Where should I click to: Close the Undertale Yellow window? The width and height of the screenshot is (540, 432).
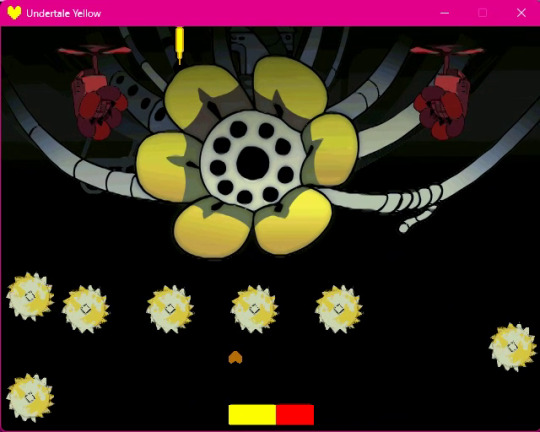521,13
